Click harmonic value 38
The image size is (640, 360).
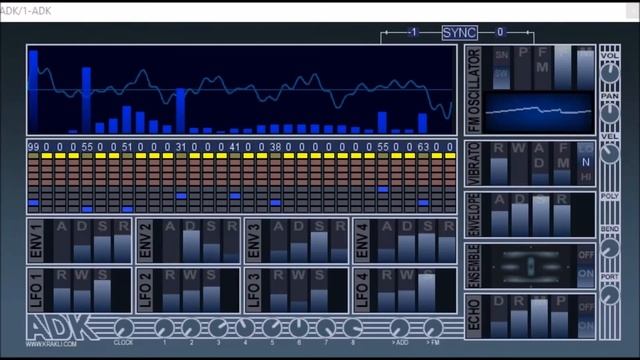coord(276,147)
